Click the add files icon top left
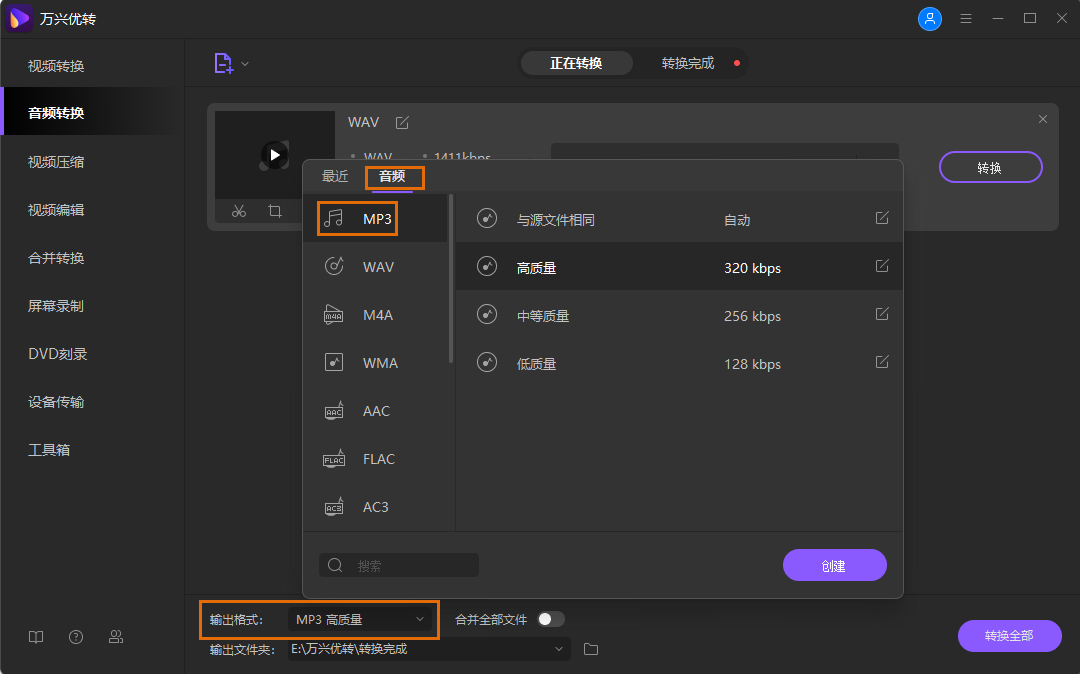The height and width of the screenshot is (674, 1080). [x=222, y=62]
